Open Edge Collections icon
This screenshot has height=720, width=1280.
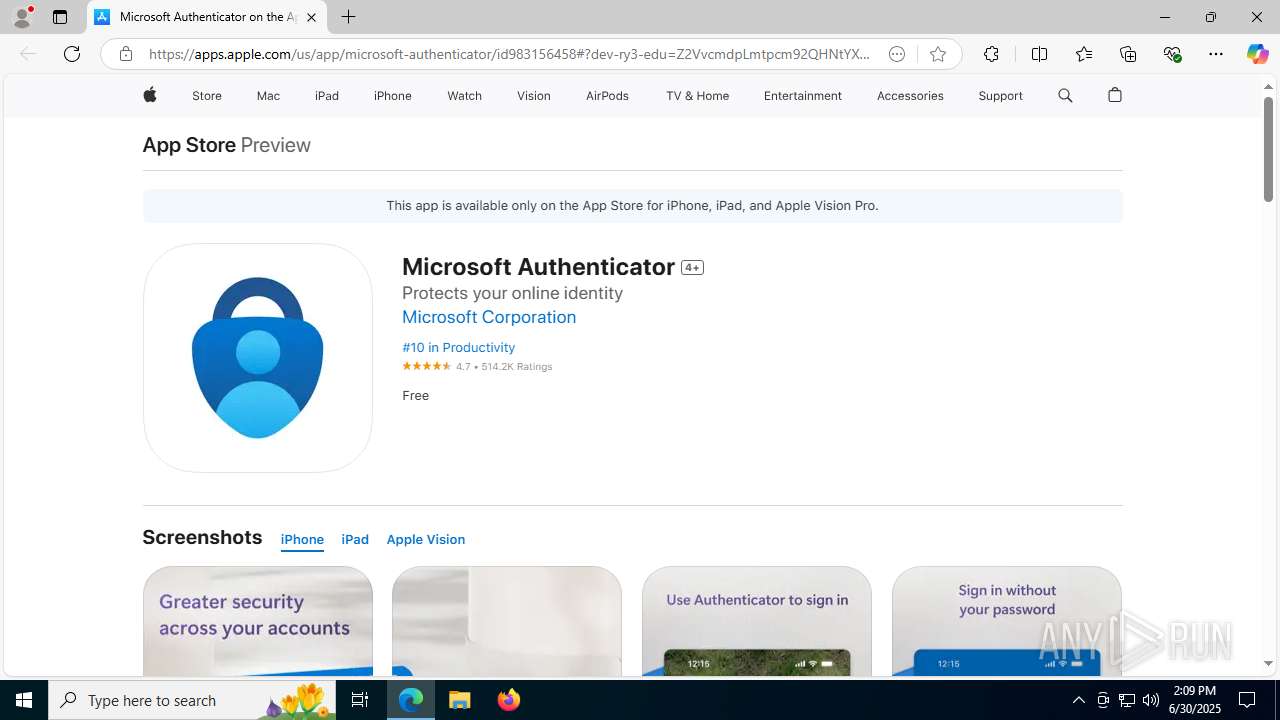1128,54
